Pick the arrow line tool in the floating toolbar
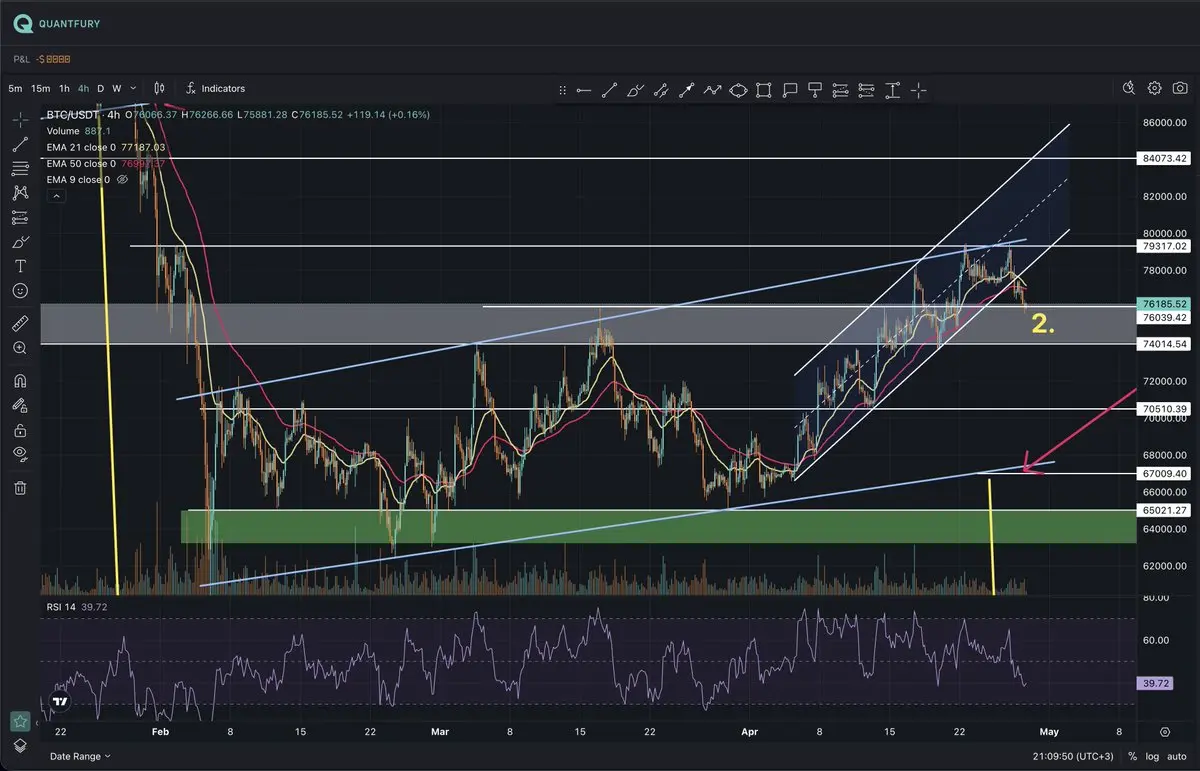This screenshot has width=1200, height=771. tap(686, 90)
